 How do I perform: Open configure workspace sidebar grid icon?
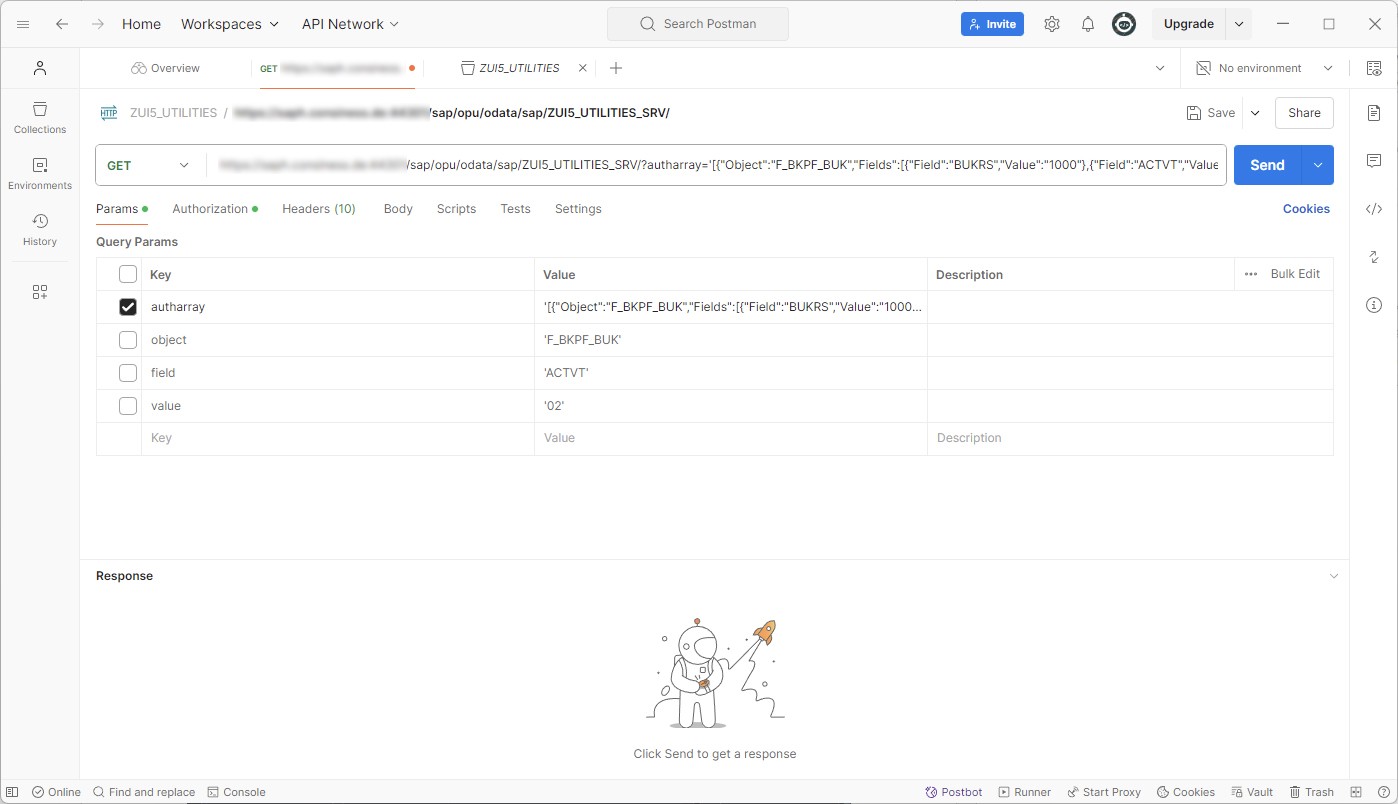40,292
